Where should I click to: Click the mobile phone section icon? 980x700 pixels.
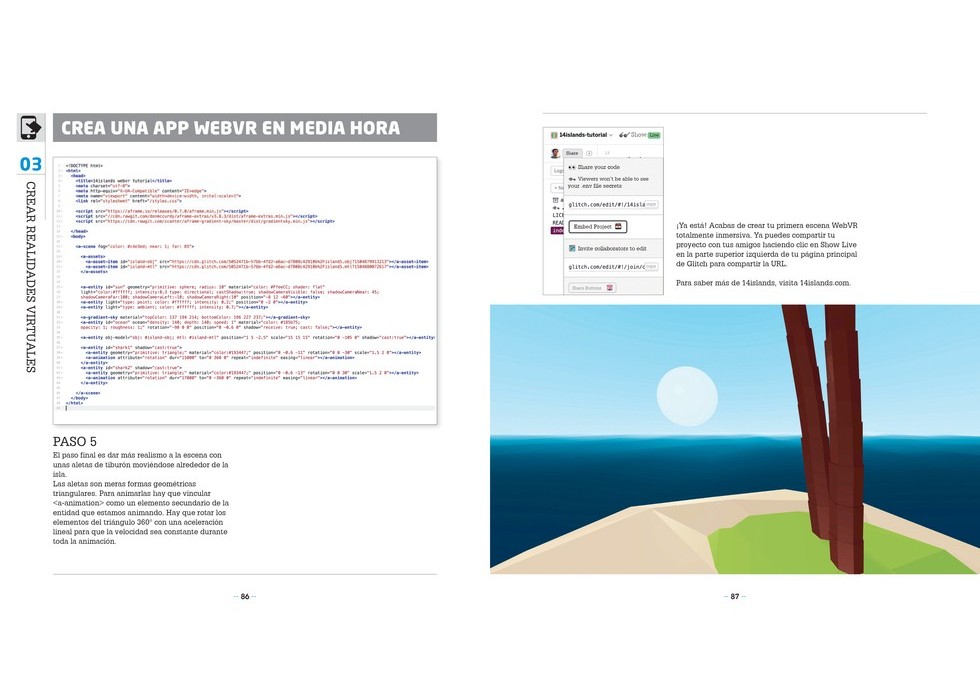[x=31, y=128]
